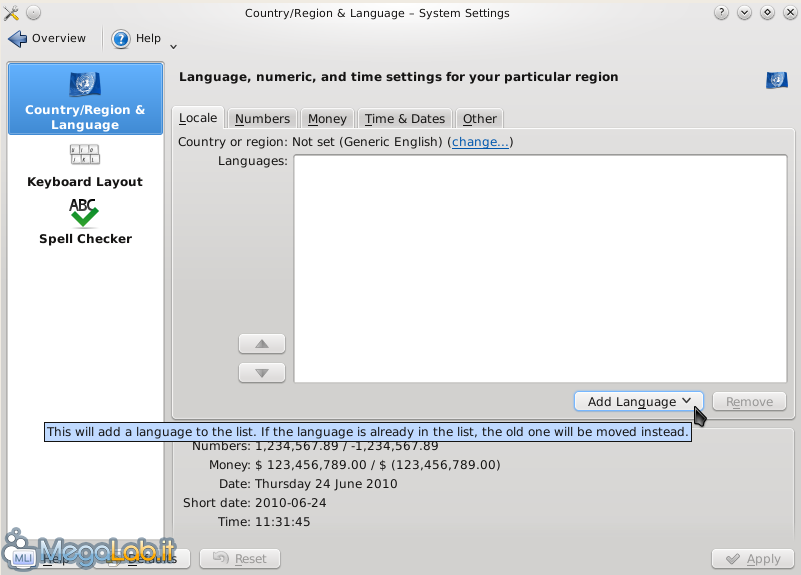Switch to the Time & Dates tab
This screenshot has width=801, height=575.
point(404,118)
